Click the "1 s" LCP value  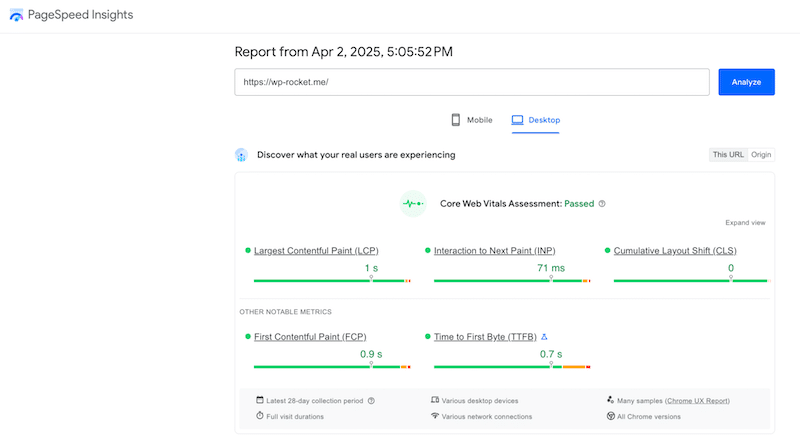pyautogui.click(x=371, y=268)
